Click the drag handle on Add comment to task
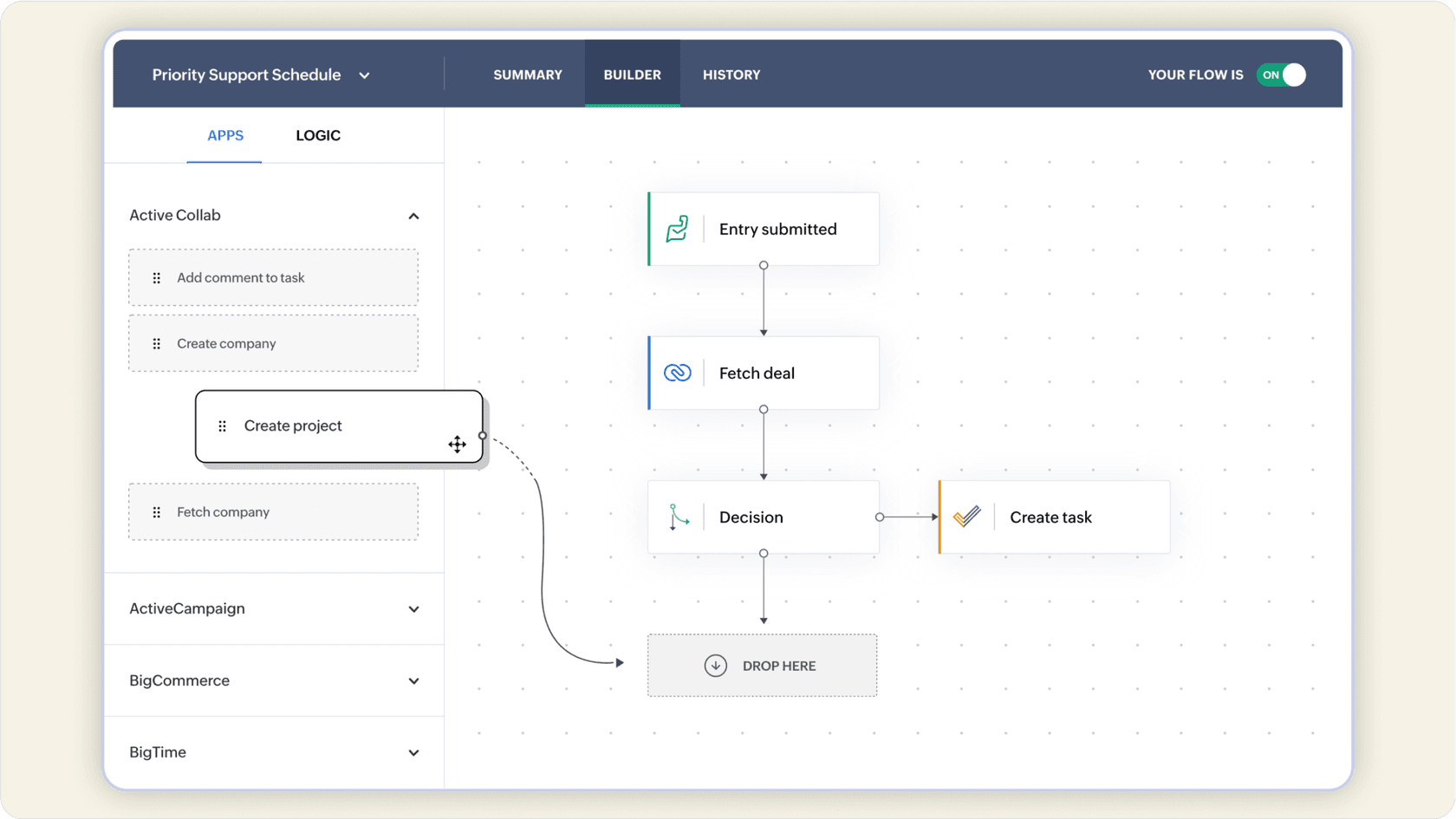 pos(157,277)
